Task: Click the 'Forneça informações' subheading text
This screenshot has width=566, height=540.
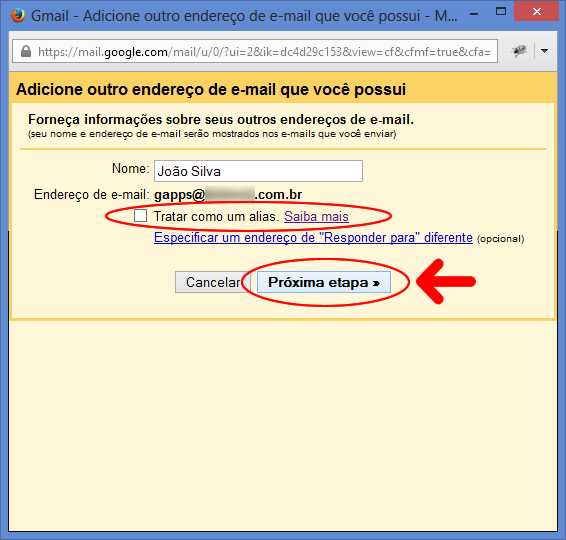Action: tap(221, 119)
